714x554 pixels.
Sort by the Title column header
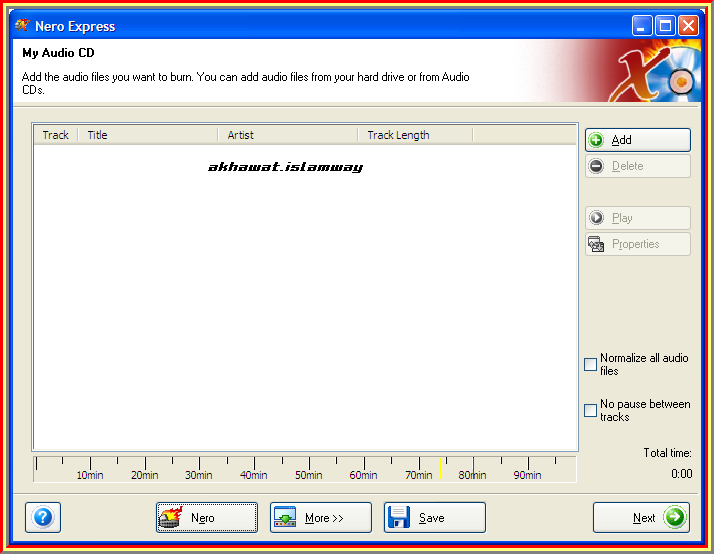pyautogui.click(x=148, y=135)
